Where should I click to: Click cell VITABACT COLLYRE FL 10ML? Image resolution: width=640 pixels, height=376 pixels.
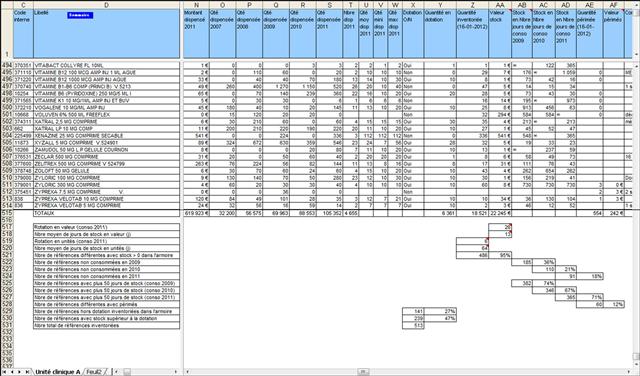pyautogui.click(x=107, y=65)
